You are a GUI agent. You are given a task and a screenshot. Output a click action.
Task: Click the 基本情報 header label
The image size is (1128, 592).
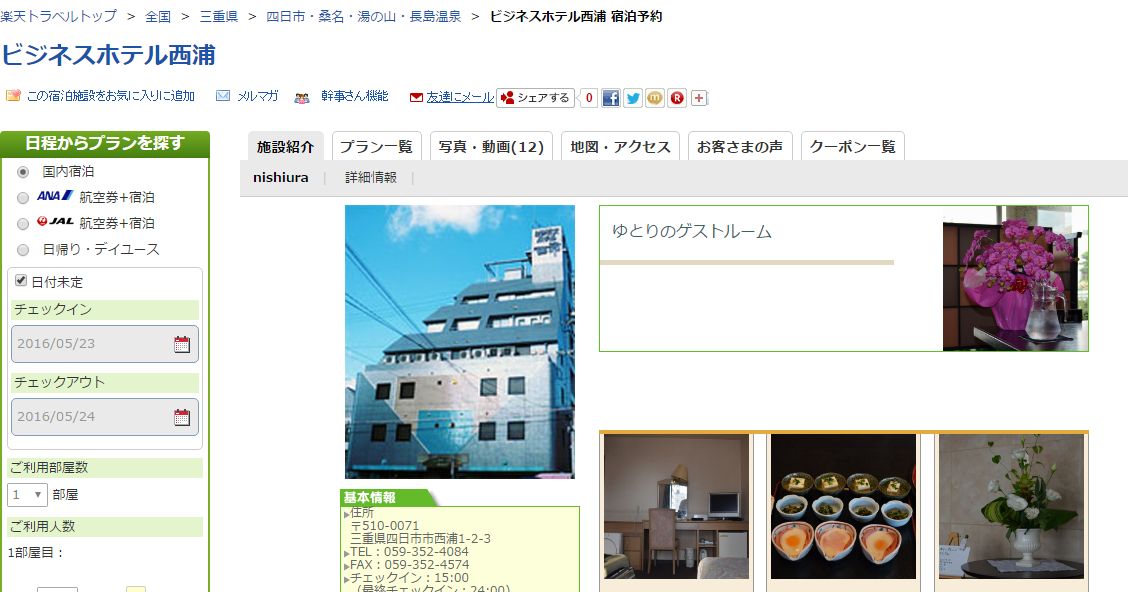click(x=369, y=498)
